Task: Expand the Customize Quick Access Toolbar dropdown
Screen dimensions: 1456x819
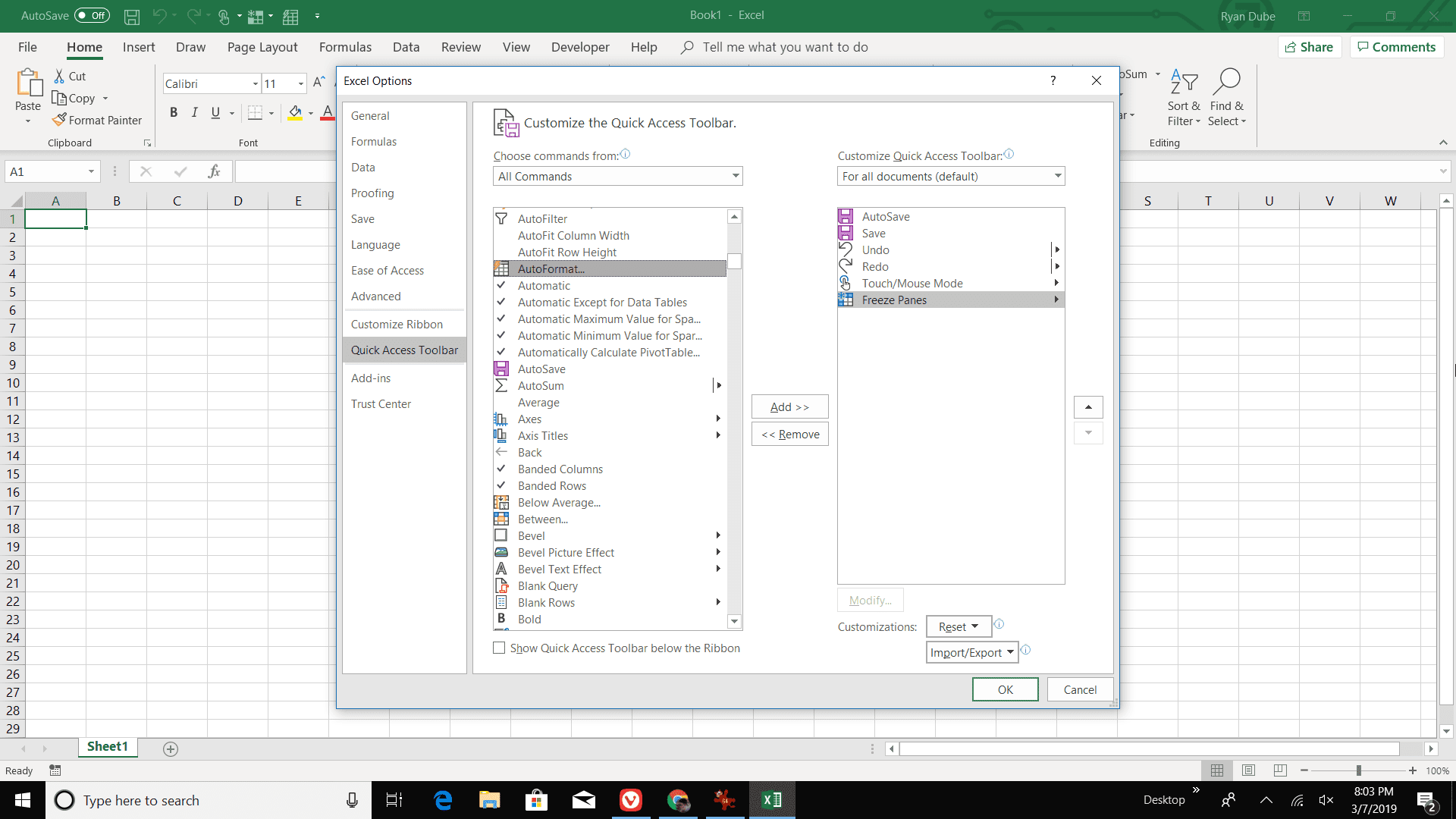Action: click(1056, 176)
